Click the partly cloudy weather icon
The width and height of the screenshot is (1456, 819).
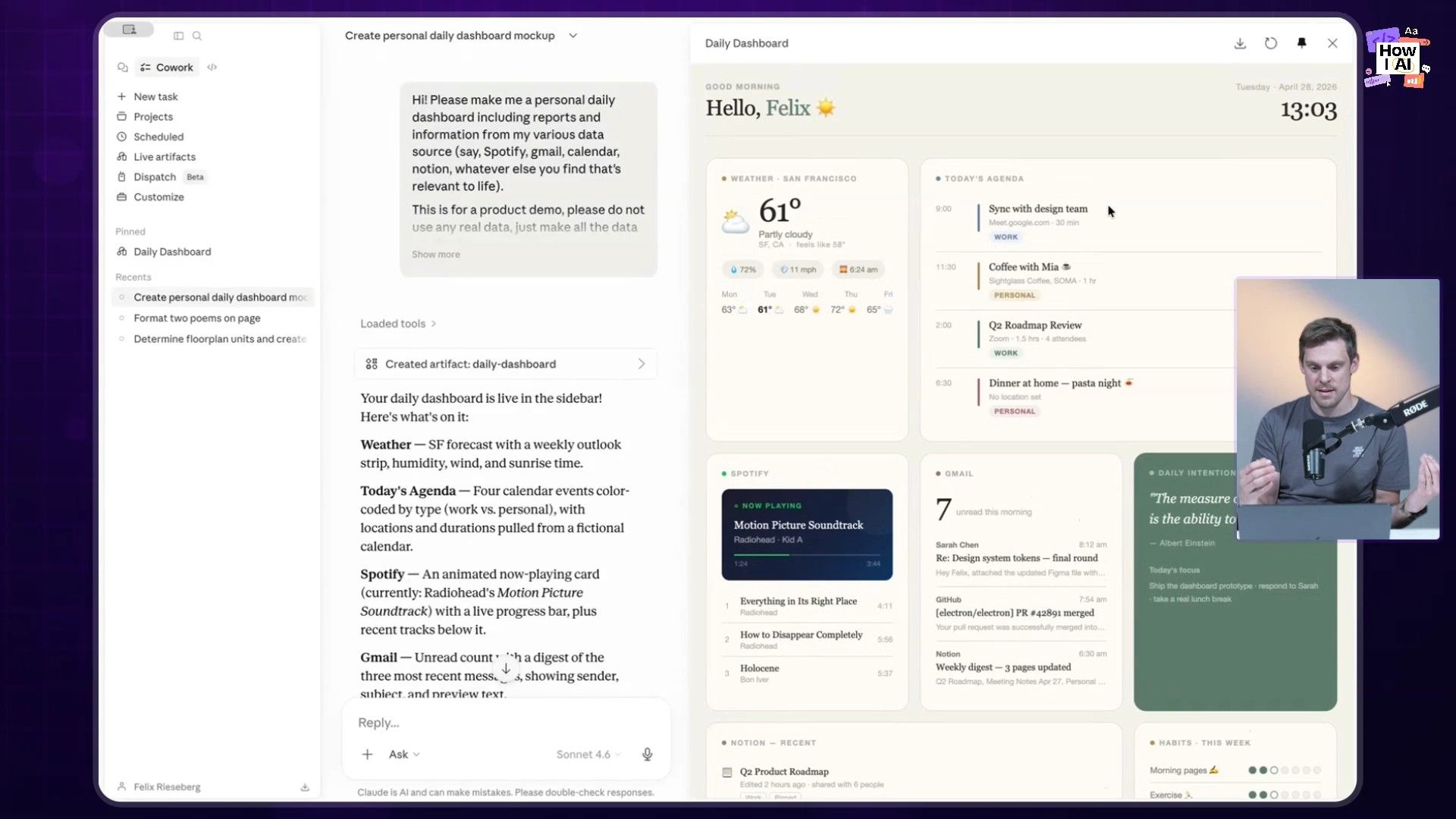pos(735,221)
